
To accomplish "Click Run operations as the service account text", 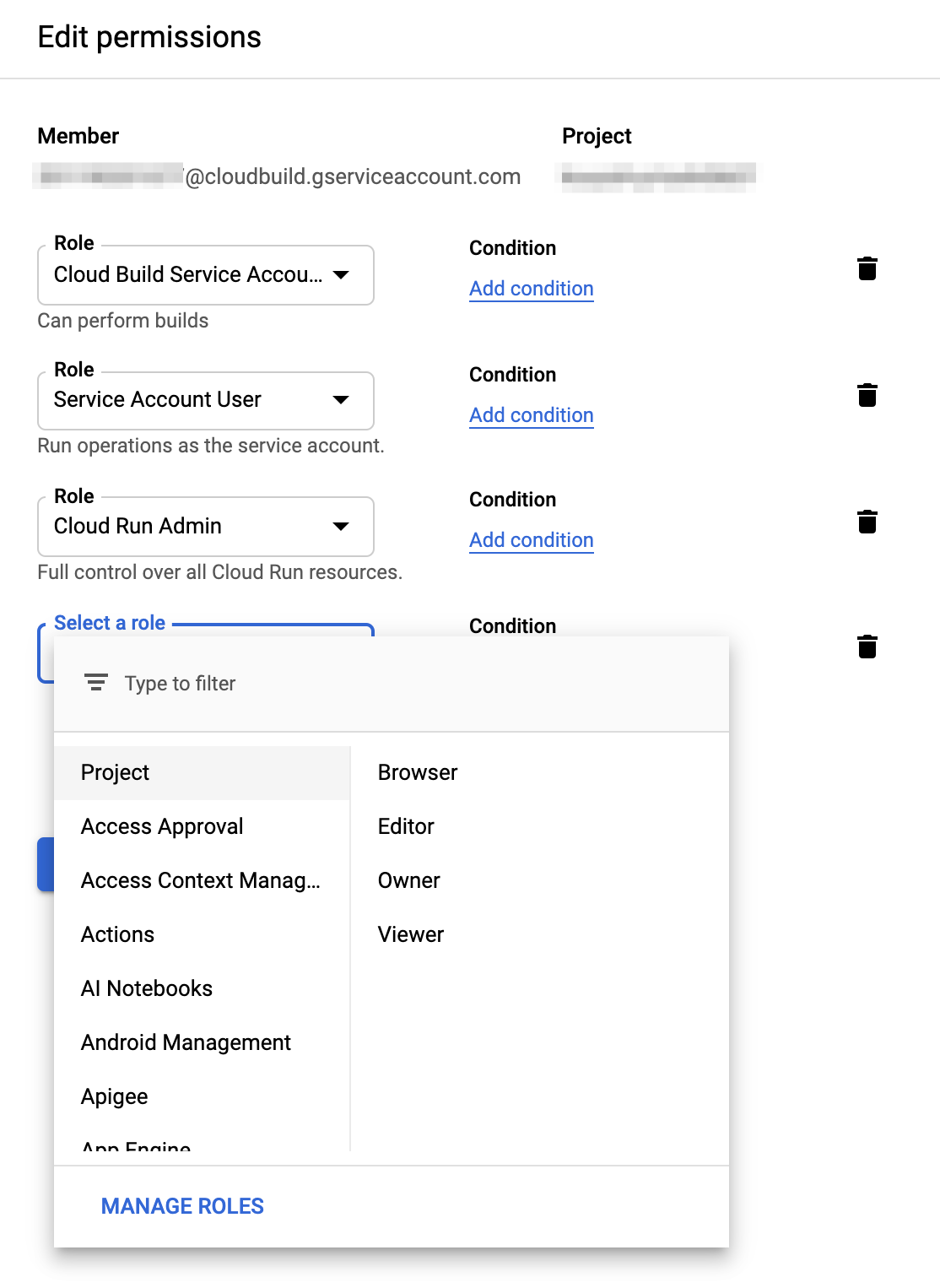I will [x=211, y=446].
